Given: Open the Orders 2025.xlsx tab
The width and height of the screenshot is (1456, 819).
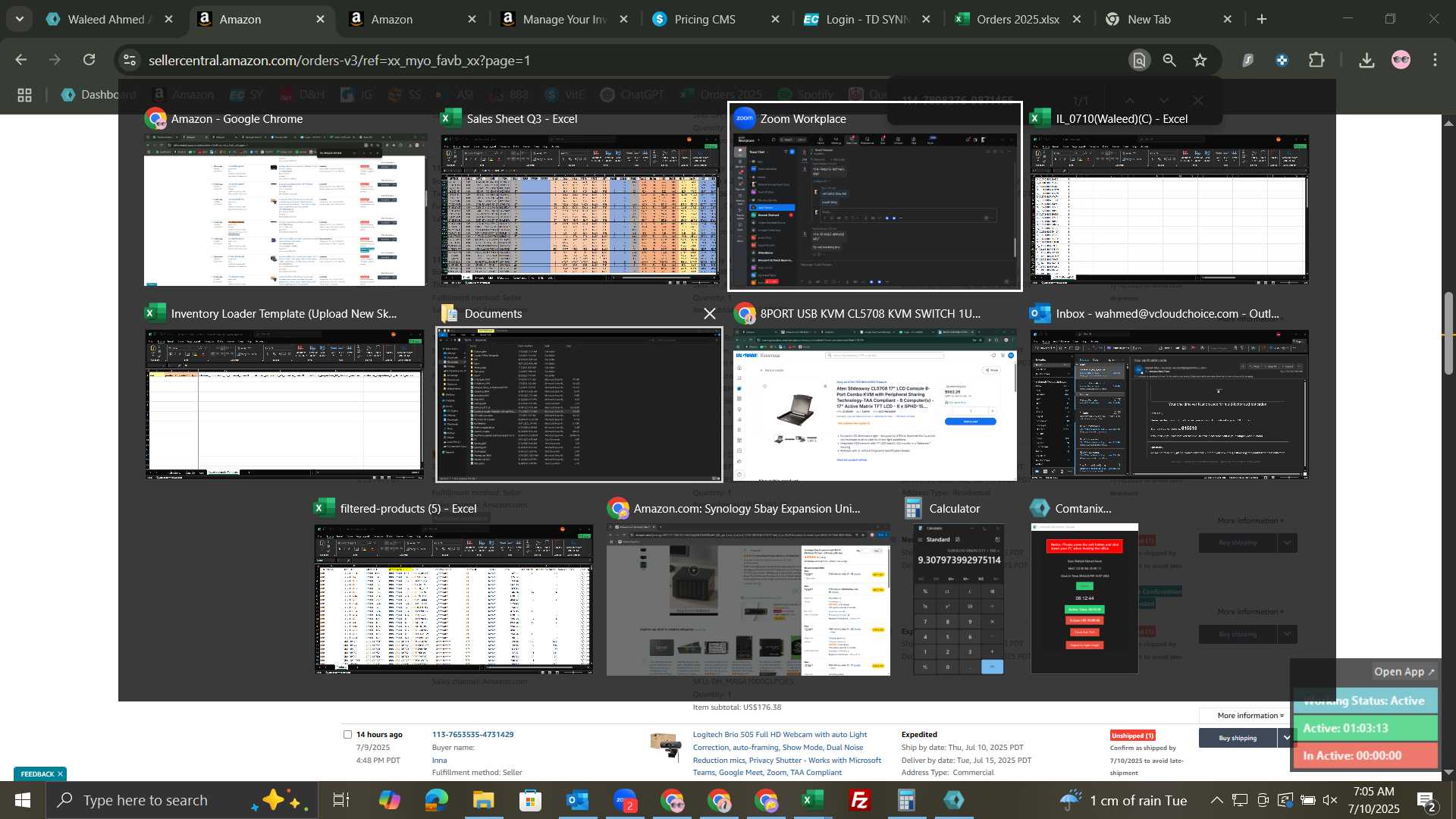Looking at the screenshot, I should click(1018, 19).
